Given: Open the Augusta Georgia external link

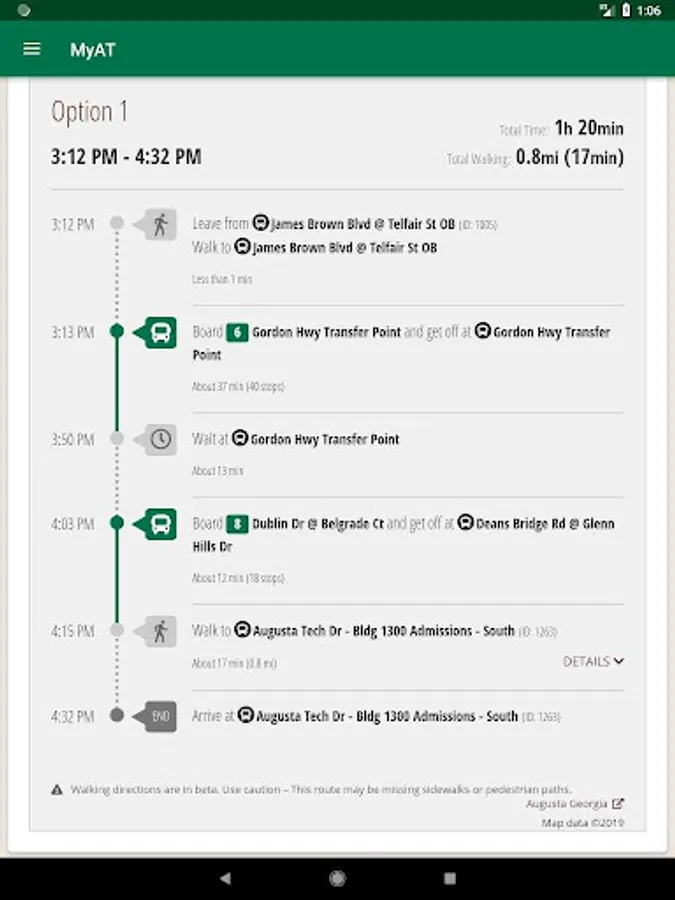Looking at the screenshot, I should pos(576,803).
